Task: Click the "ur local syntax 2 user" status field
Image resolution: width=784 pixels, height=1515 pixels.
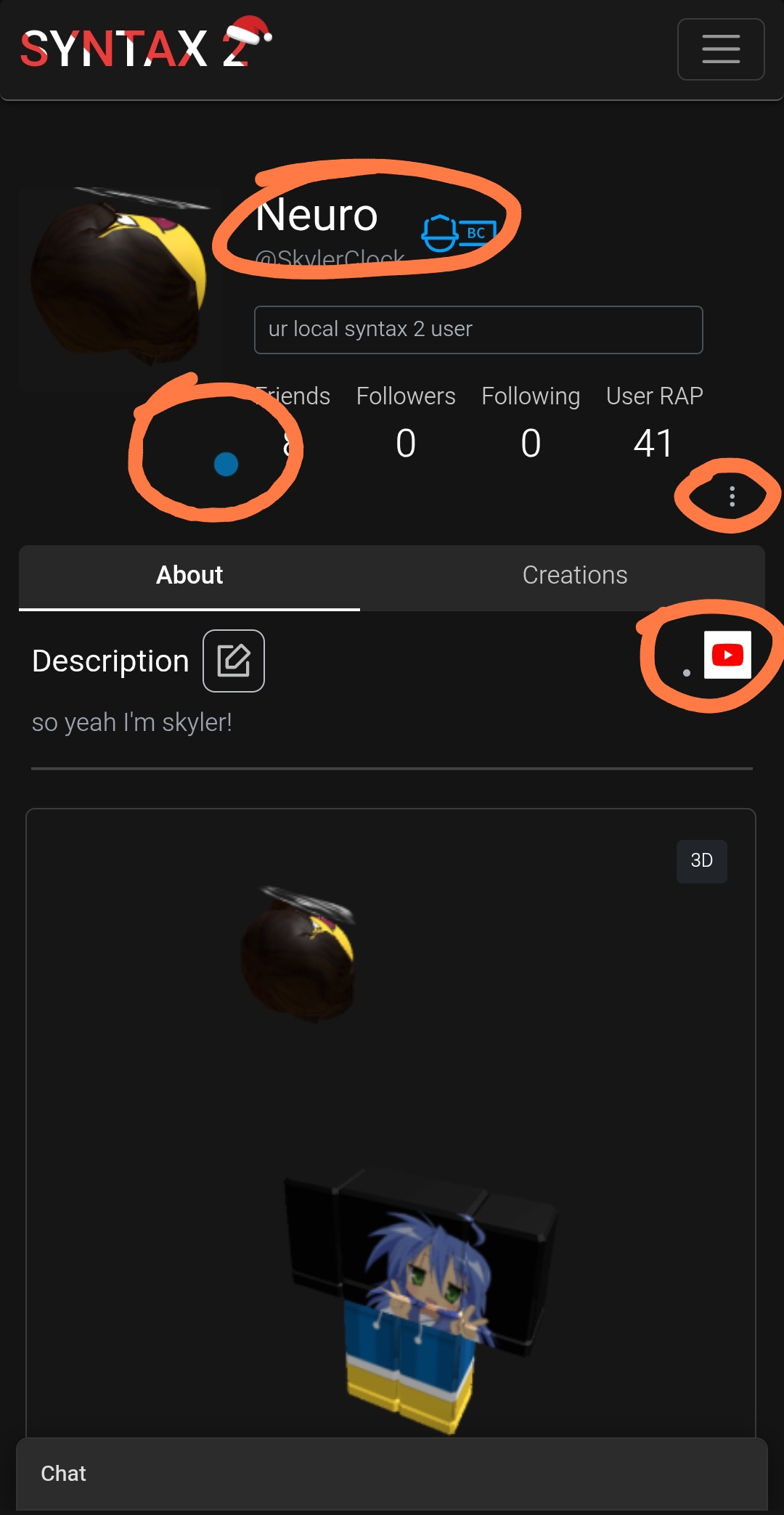Action: coord(478,330)
